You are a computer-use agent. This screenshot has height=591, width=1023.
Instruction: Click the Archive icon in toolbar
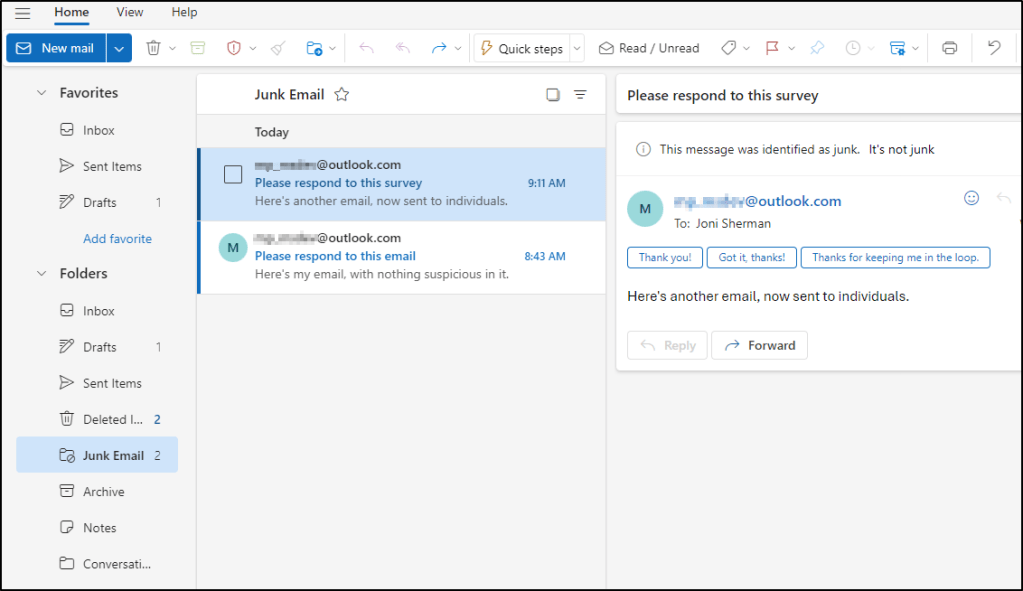pyautogui.click(x=197, y=48)
